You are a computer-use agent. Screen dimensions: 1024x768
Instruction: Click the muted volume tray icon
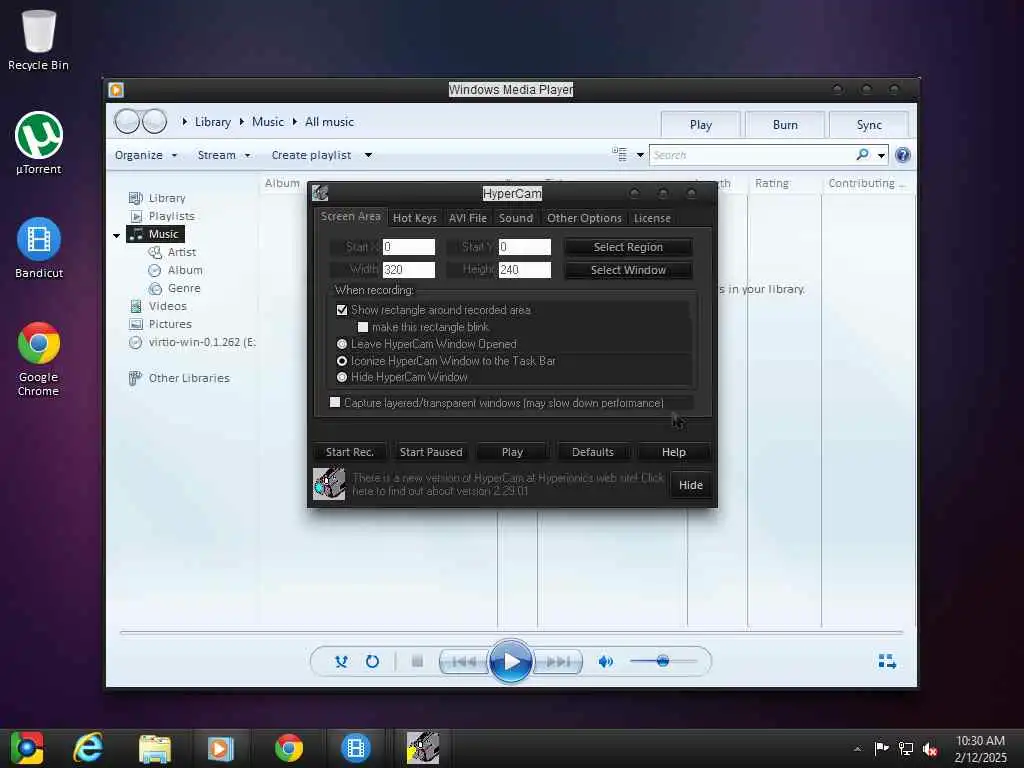coord(930,748)
